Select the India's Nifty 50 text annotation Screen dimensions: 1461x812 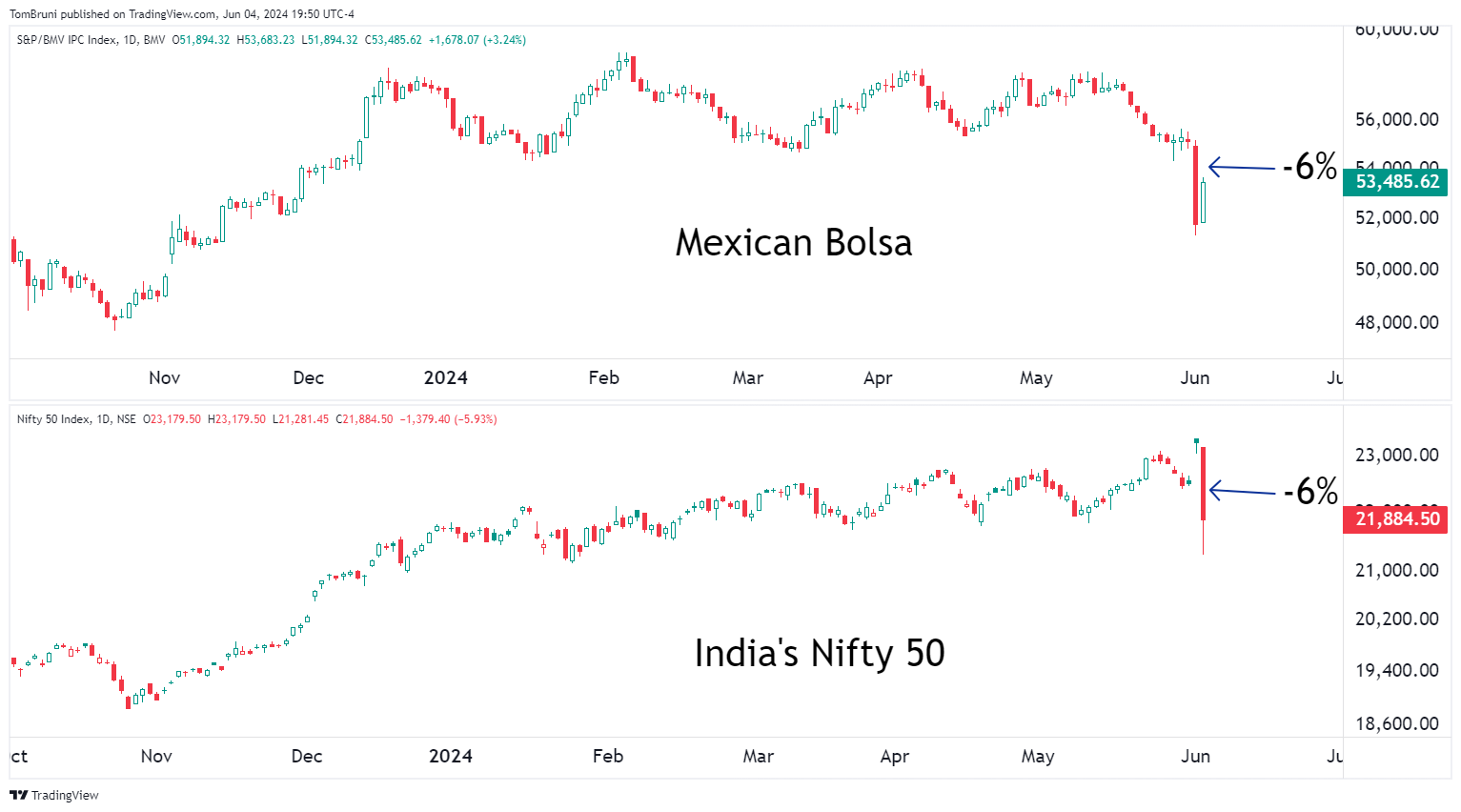819,654
